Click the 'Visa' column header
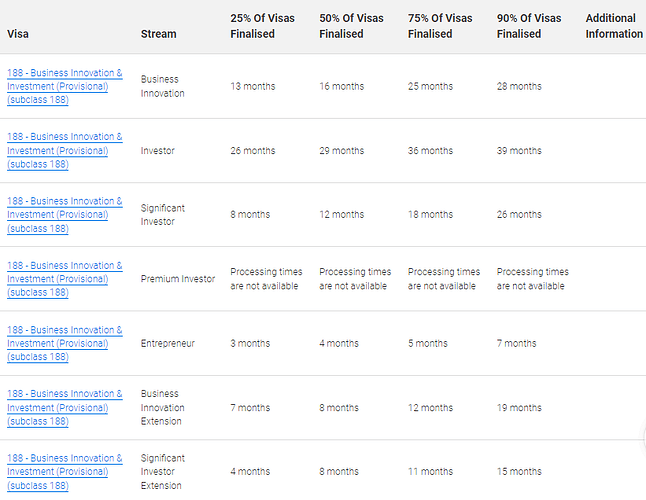Image resolution: width=646 pixels, height=500 pixels. [18, 34]
